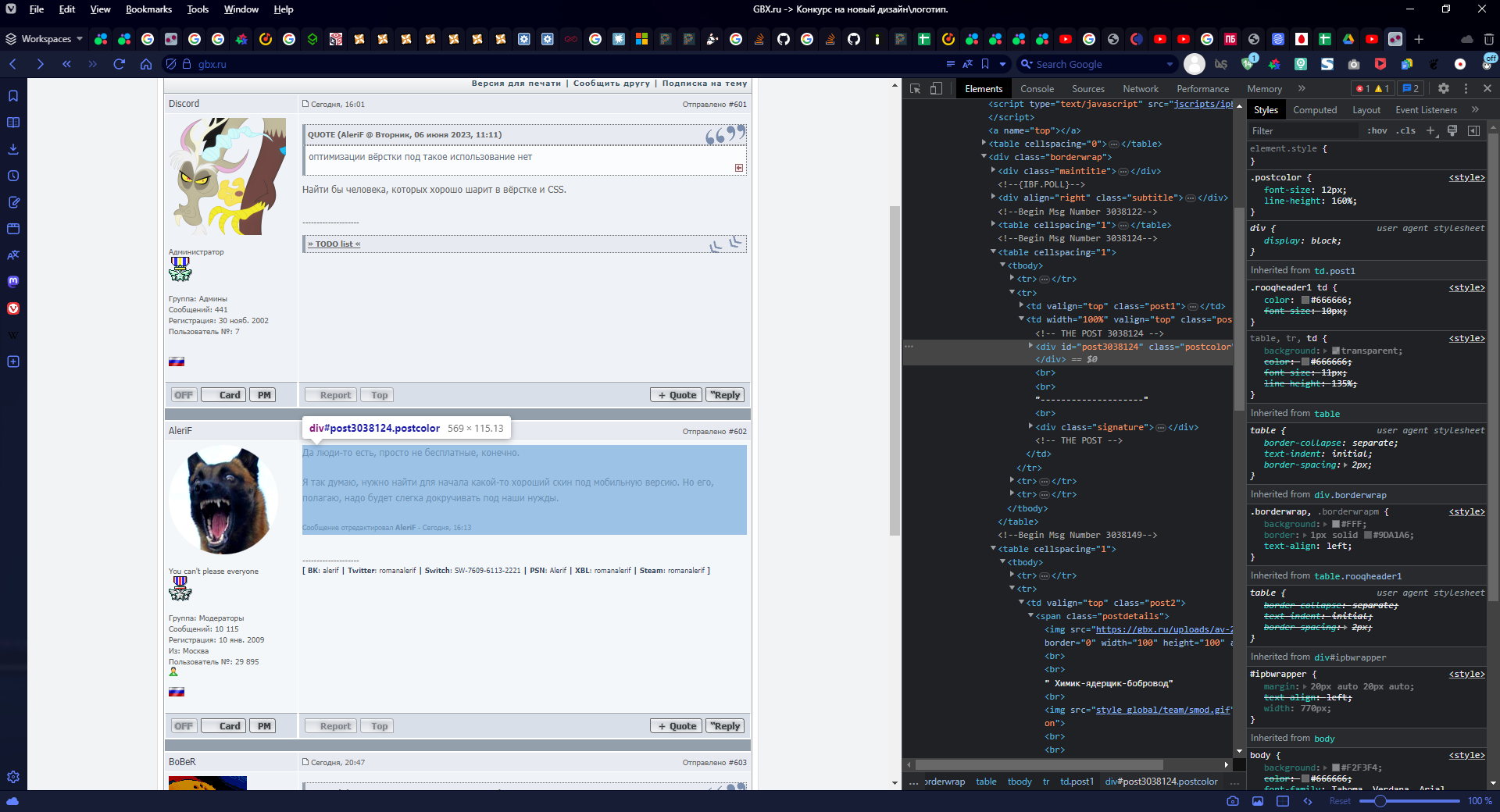Viewport: 1500px width, 812px height.
Task: Toggle the :hov element state option
Action: coord(1377,130)
